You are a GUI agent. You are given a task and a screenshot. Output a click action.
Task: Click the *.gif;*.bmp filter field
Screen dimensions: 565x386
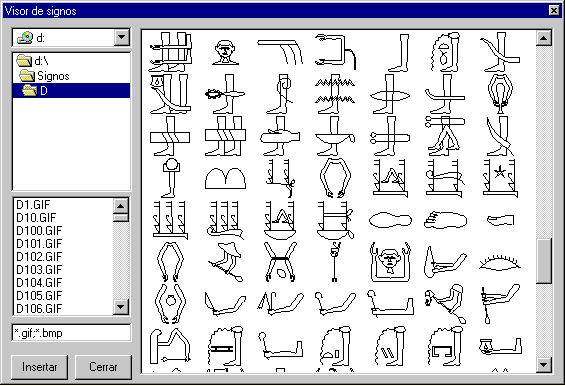point(71,333)
